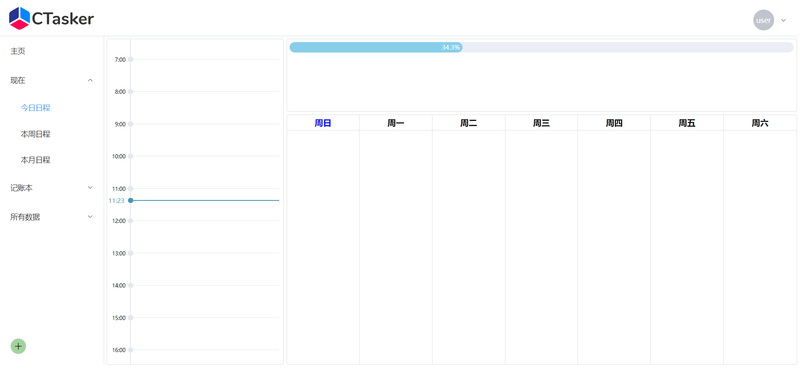Click the 8:00 timeline dot
Viewport: 800px width, 370px height.
pyautogui.click(x=131, y=92)
